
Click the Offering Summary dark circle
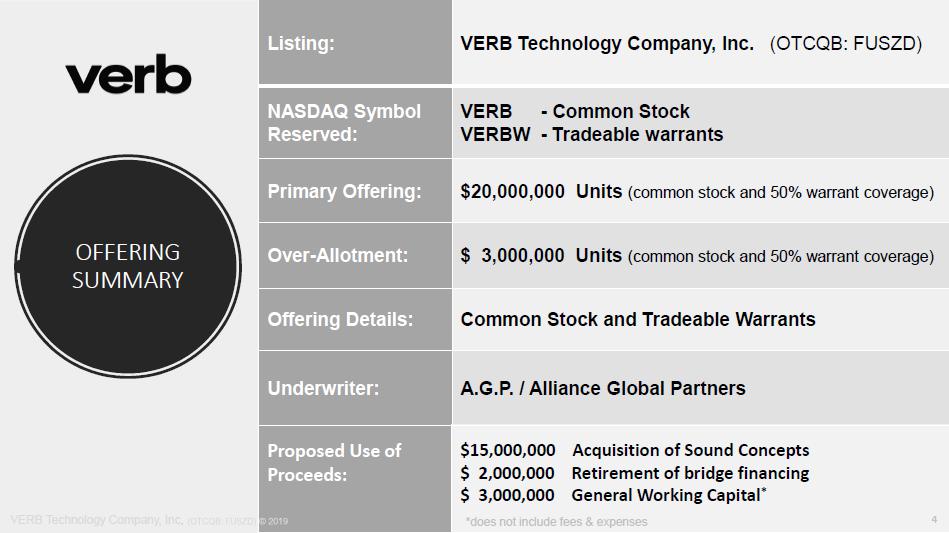coord(128,266)
